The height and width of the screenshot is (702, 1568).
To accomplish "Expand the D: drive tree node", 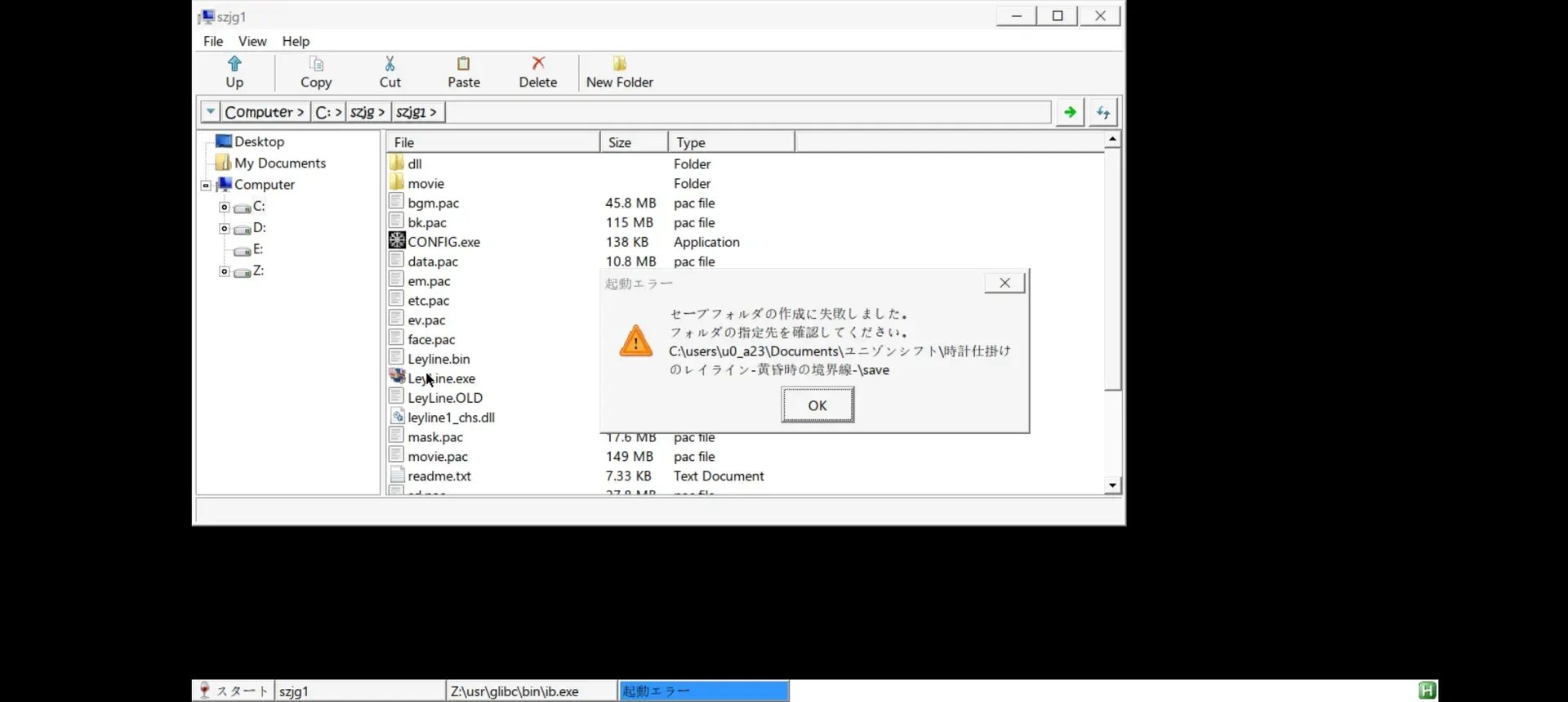I will (x=224, y=229).
